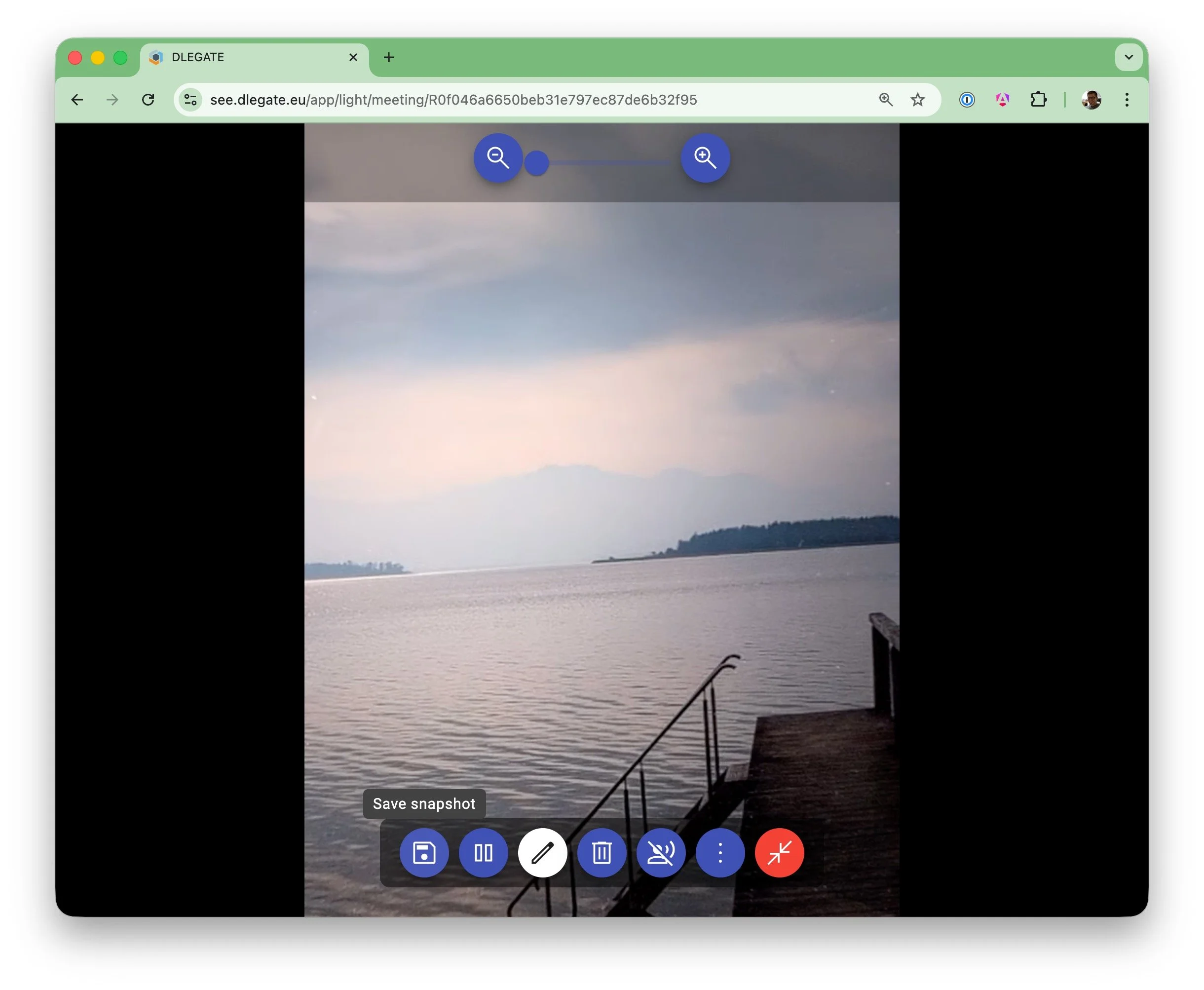Open the tab search chevron

point(1128,57)
